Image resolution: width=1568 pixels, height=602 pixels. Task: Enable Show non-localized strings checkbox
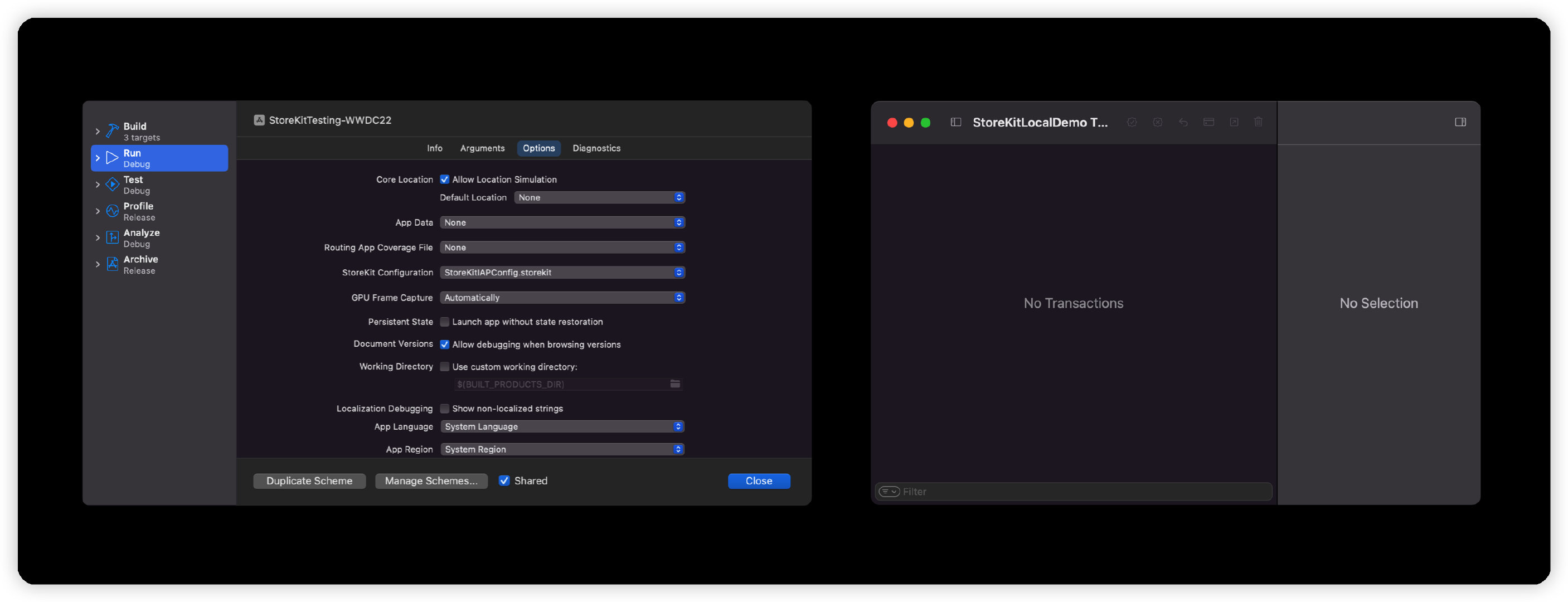[x=444, y=407]
